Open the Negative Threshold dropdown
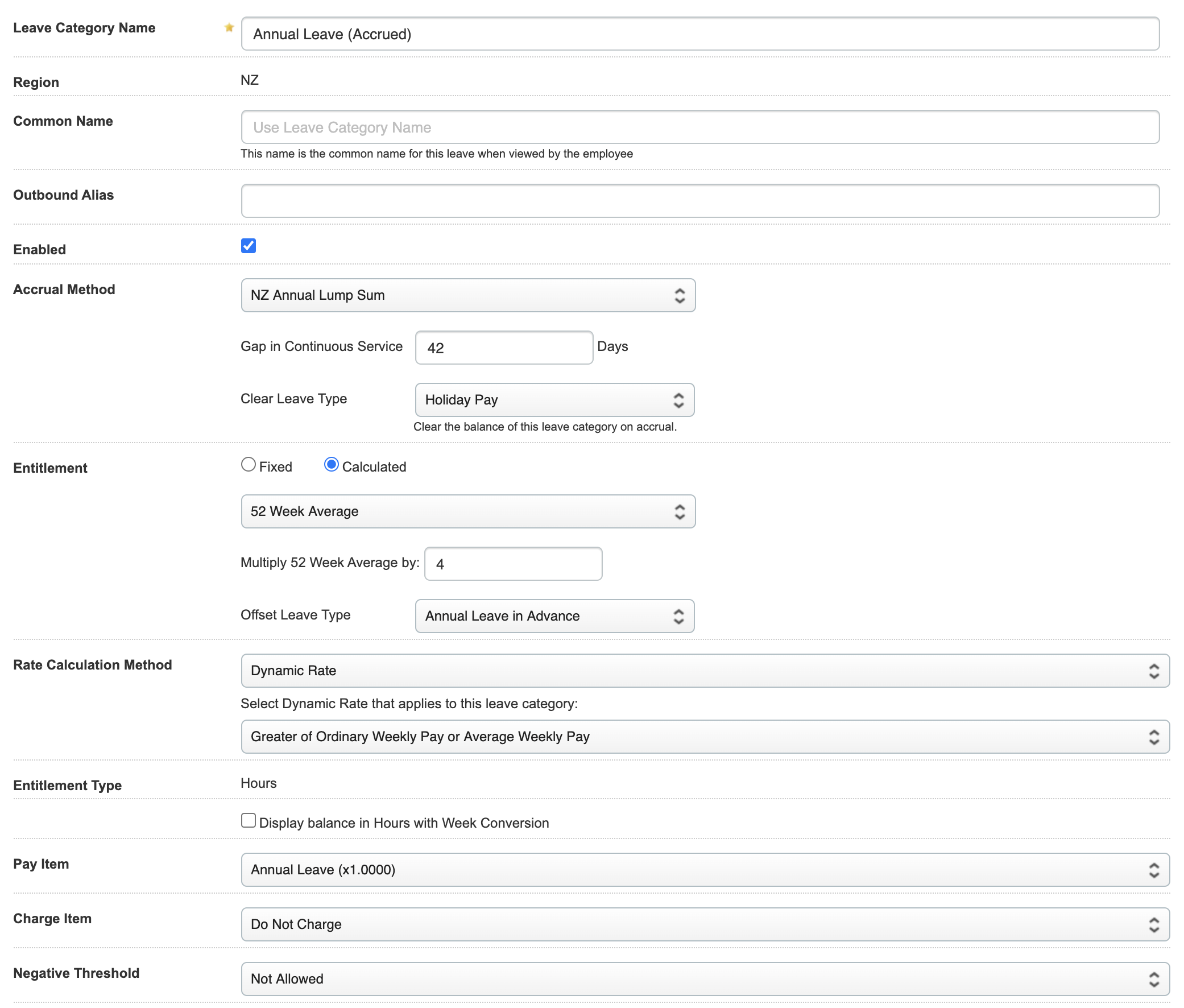1184x1008 pixels. point(704,979)
